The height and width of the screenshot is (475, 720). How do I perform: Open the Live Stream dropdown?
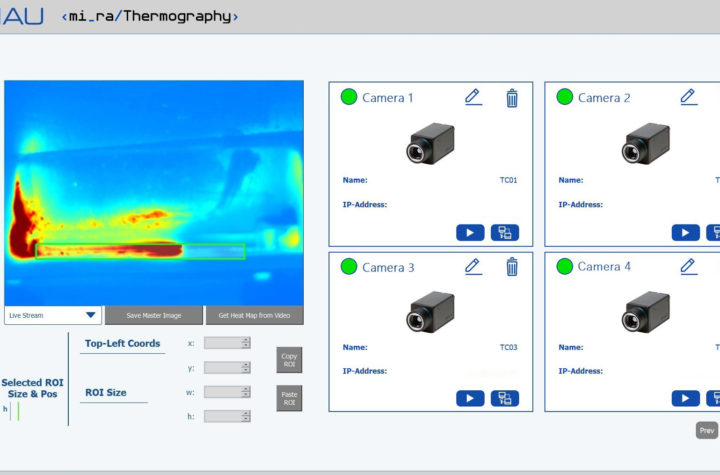(x=53, y=315)
